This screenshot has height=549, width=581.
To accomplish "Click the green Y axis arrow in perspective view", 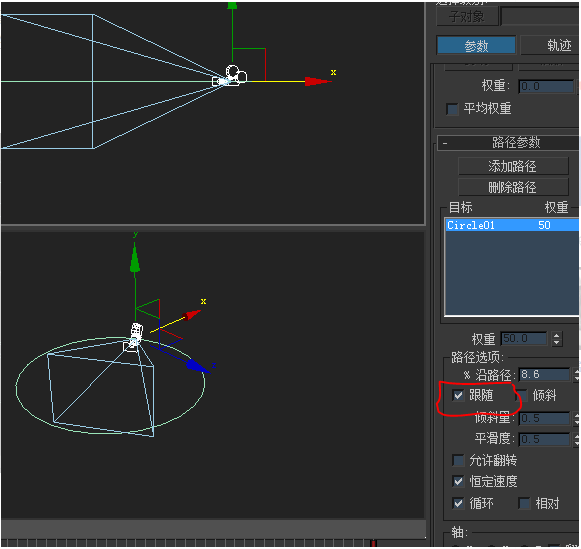I will coord(135,258).
